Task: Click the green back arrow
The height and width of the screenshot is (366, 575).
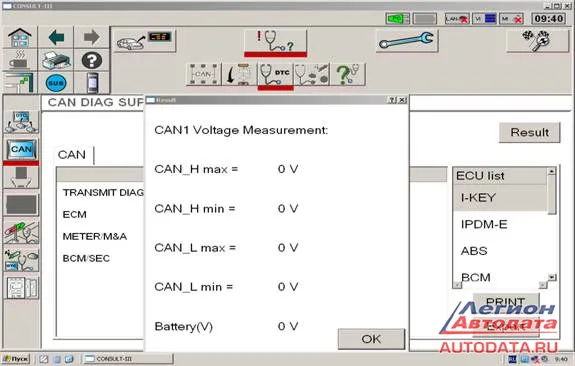Action: [56, 37]
